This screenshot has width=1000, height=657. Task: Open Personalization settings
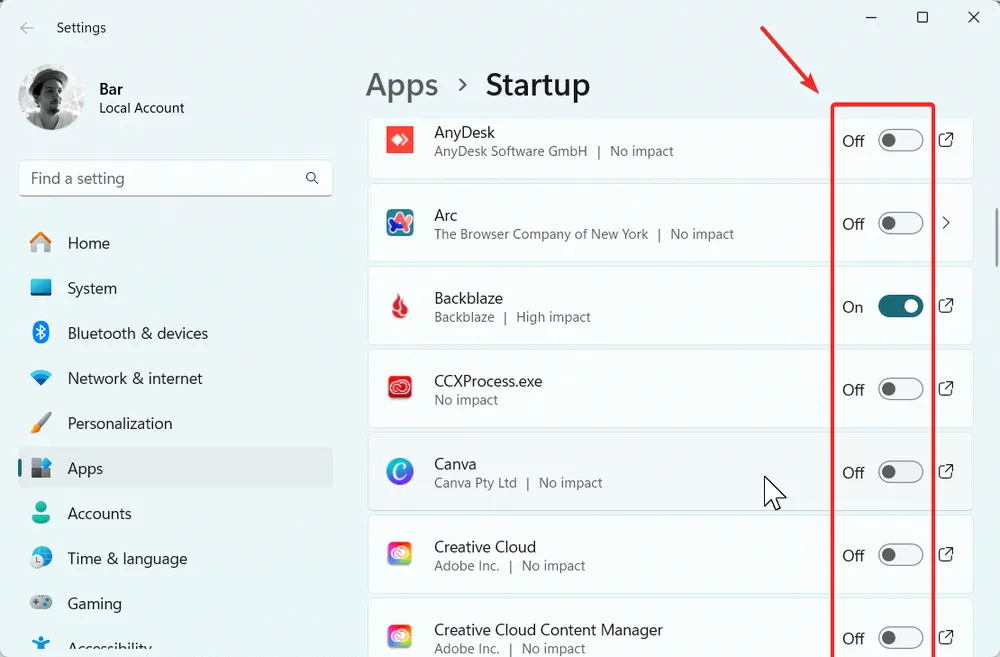point(175,424)
